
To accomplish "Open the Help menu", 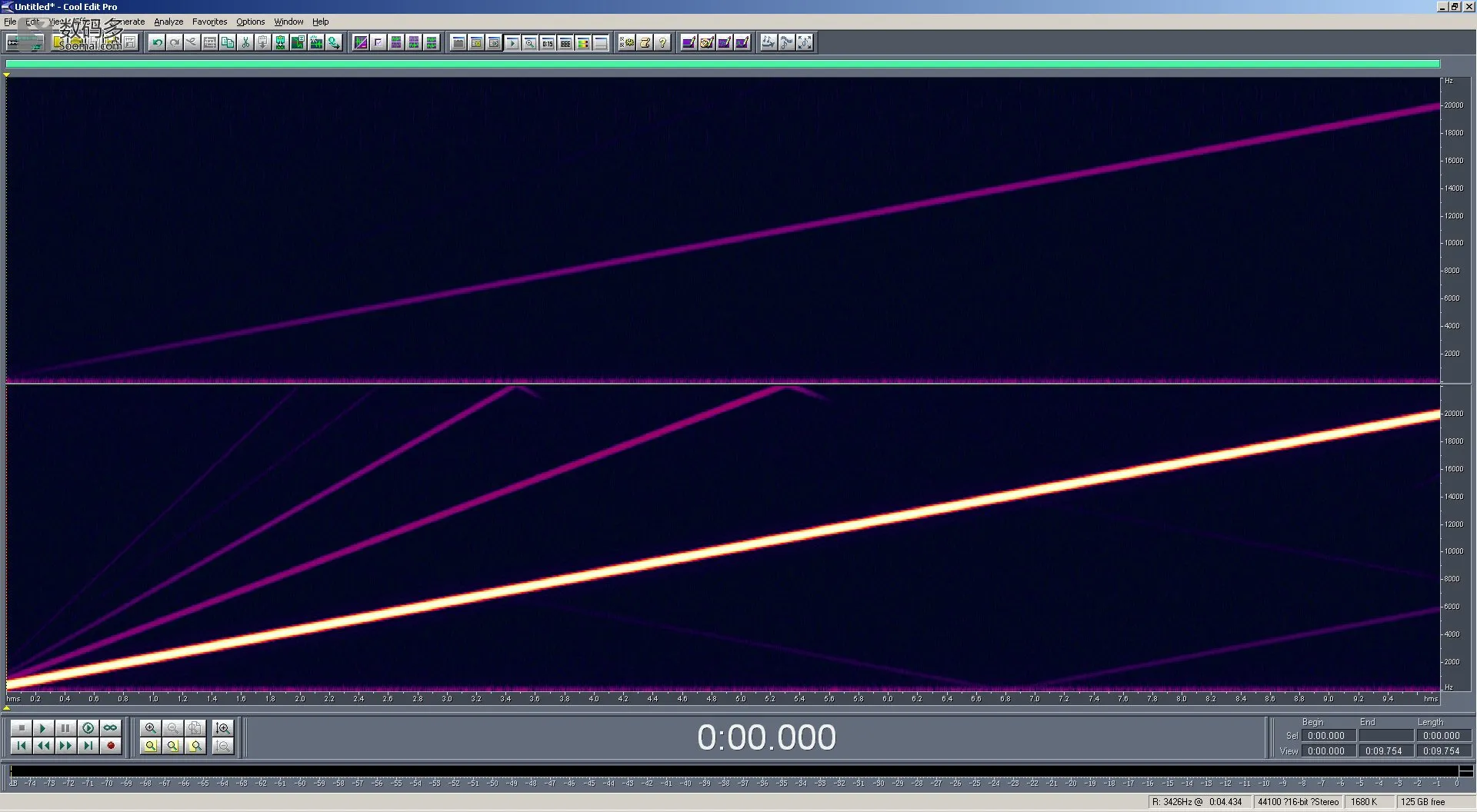I will click(320, 22).
